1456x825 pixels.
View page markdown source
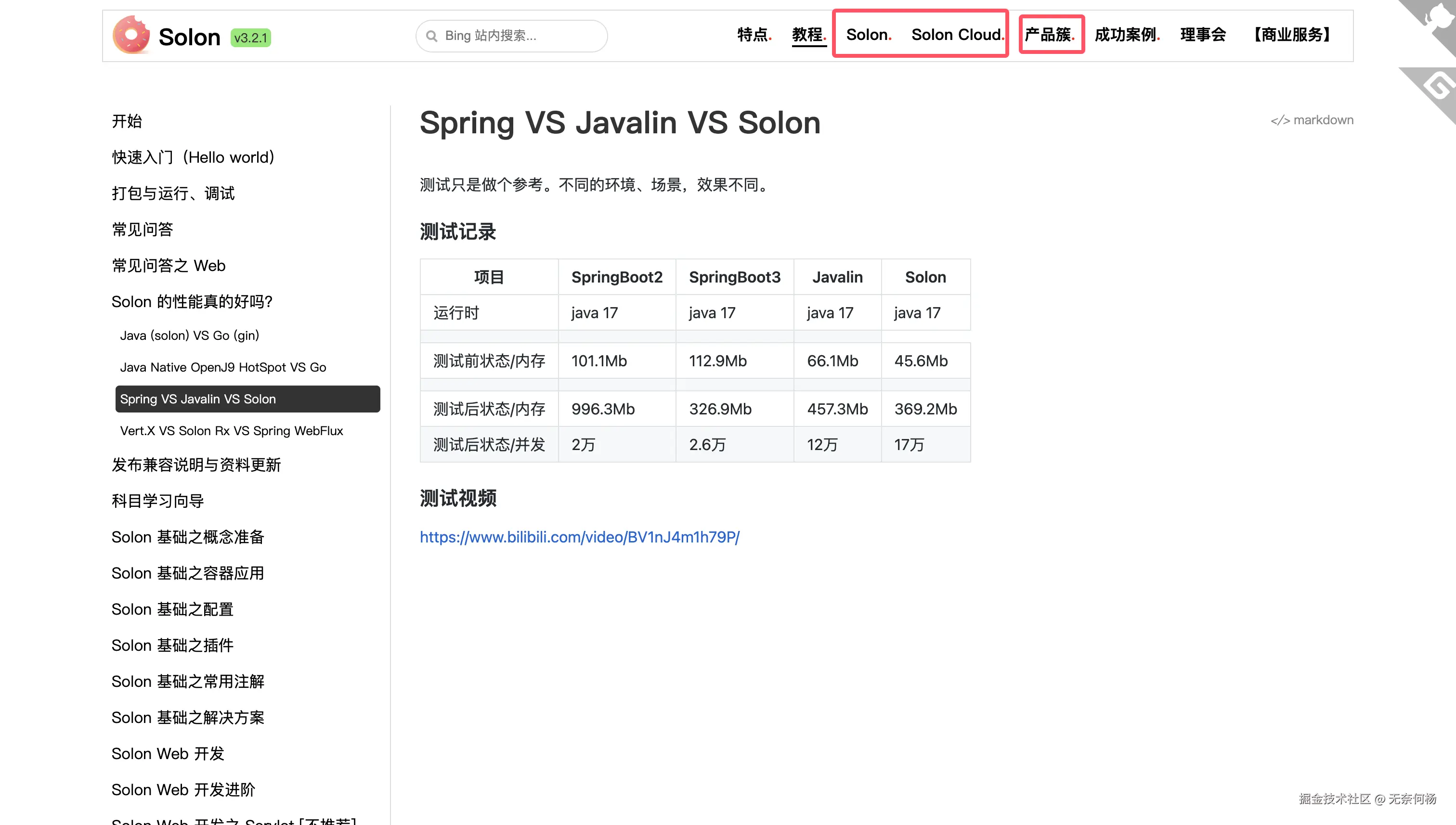(x=1312, y=120)
